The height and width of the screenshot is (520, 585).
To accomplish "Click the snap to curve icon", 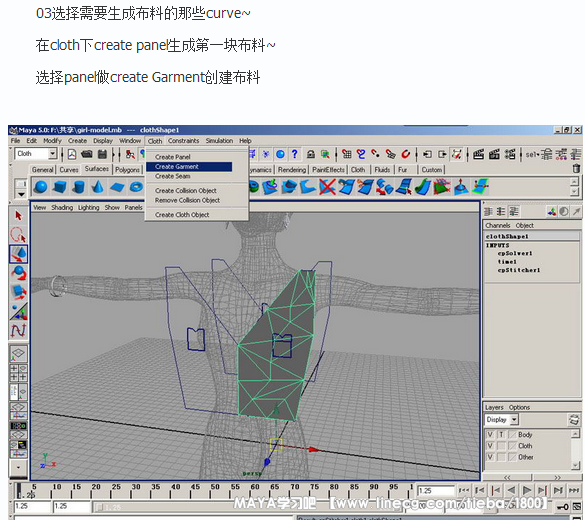I will tap(361, 154).
